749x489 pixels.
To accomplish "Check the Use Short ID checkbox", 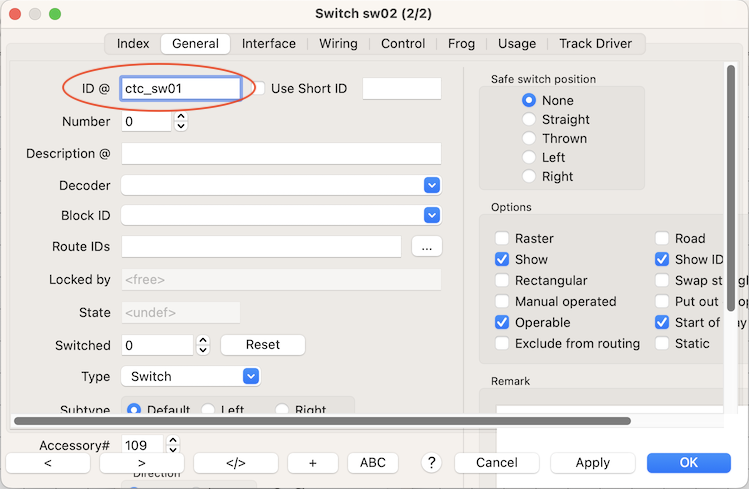I will coord(258,88).
